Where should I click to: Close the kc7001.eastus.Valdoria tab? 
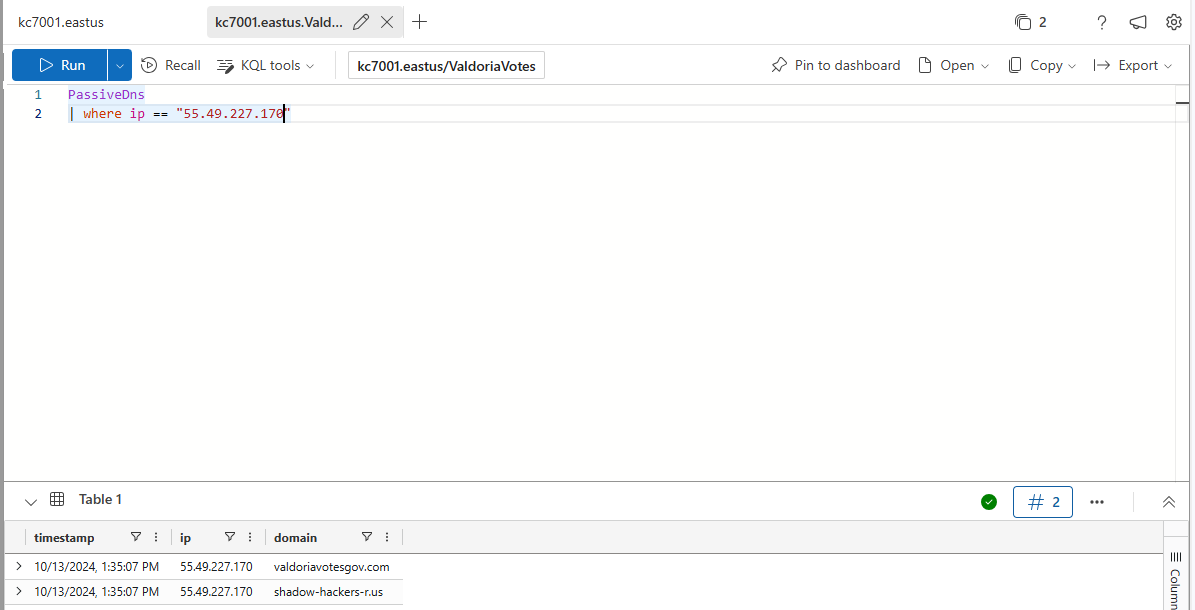click(x=387, y=22)
